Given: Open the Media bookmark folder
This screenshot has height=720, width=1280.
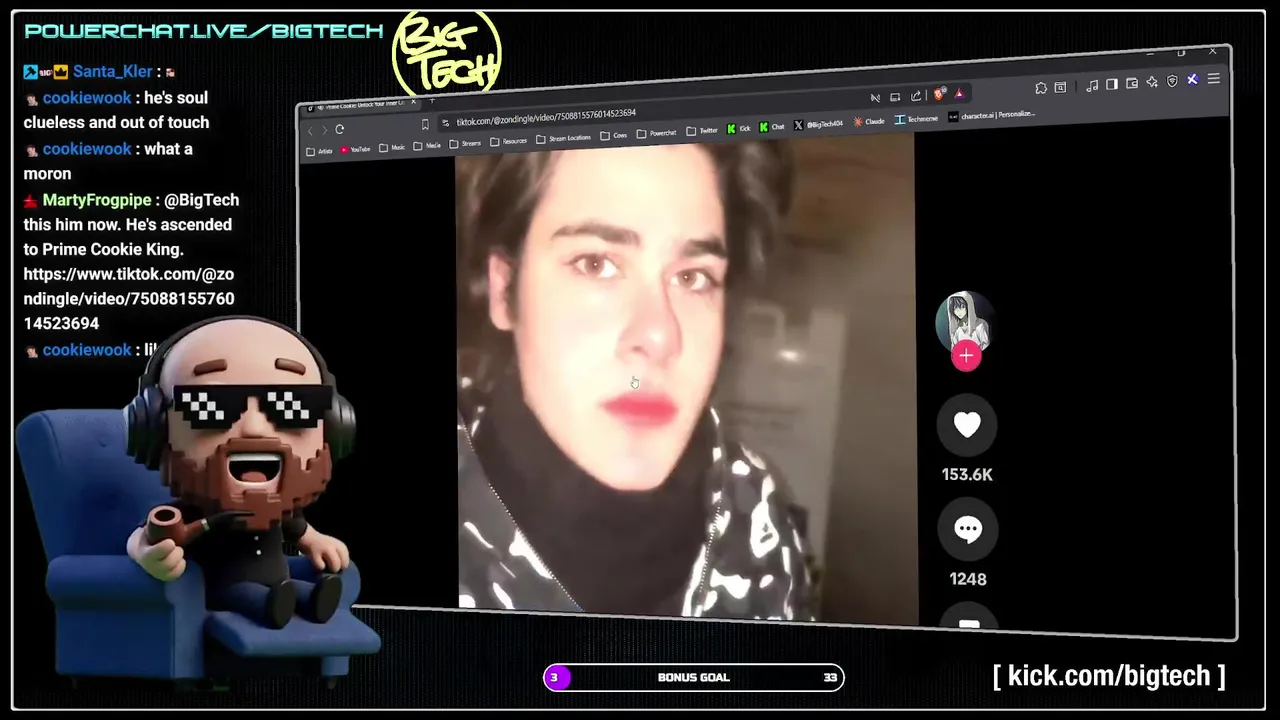Looking at the screenshot, I should coord(427,146).
